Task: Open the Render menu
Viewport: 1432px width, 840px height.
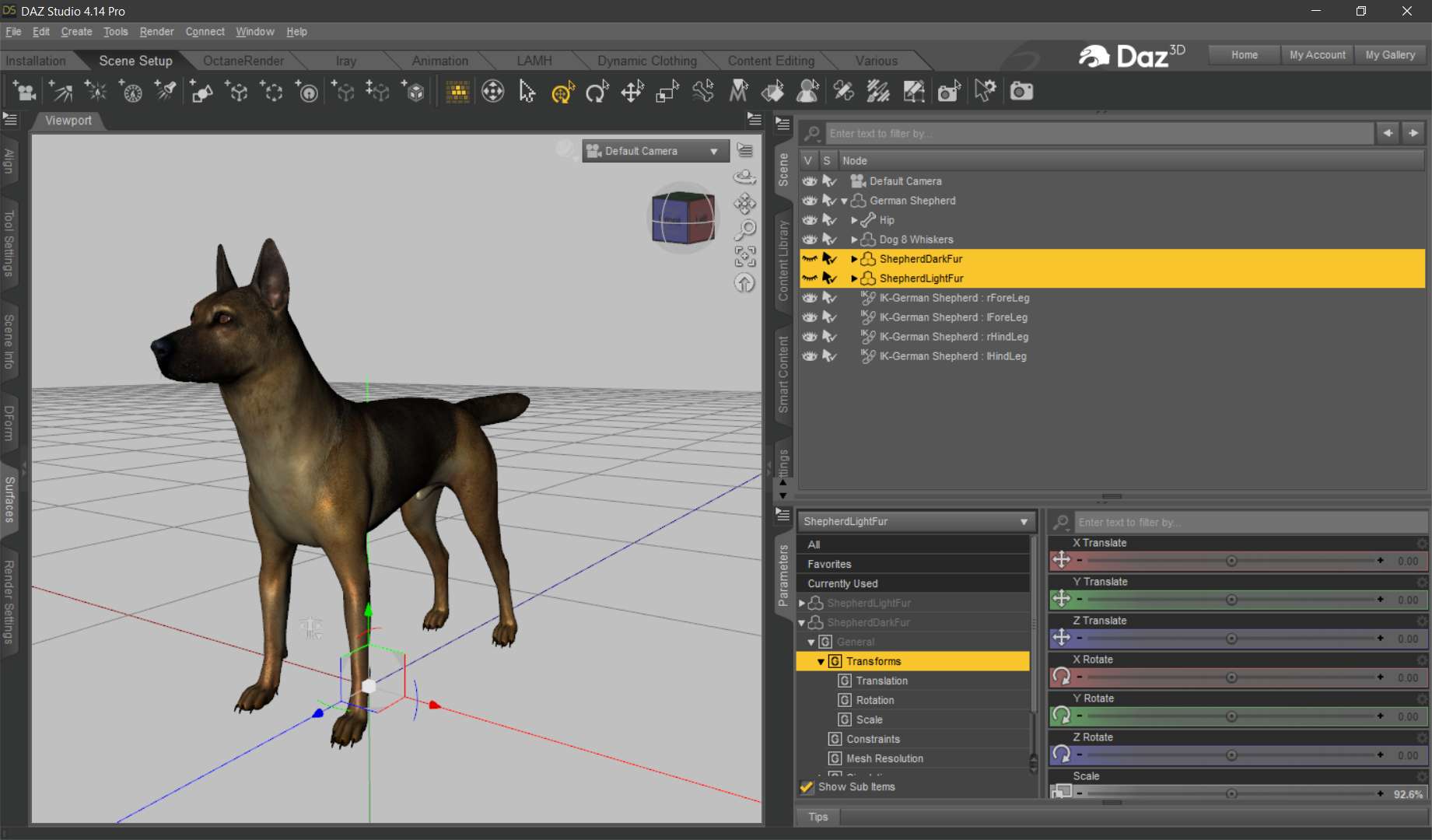Action: [156, 32]
